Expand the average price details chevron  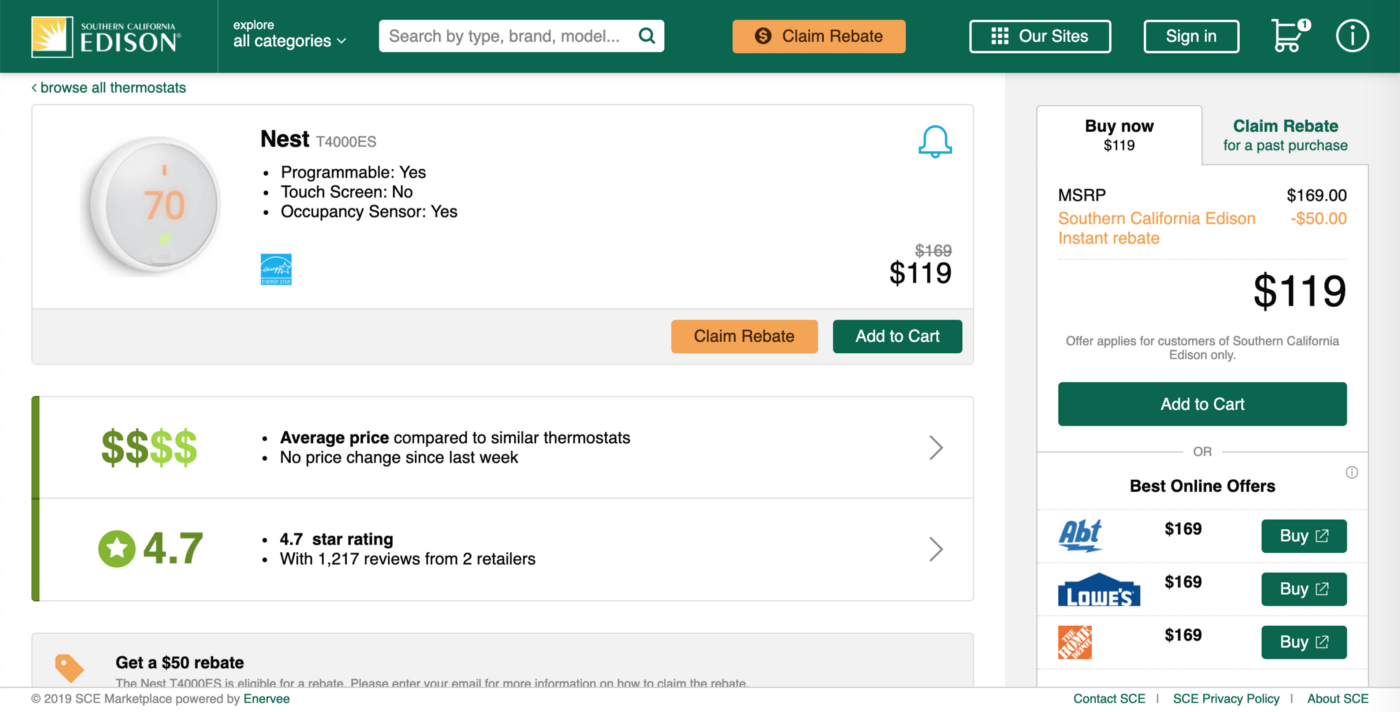click(936, 447)
